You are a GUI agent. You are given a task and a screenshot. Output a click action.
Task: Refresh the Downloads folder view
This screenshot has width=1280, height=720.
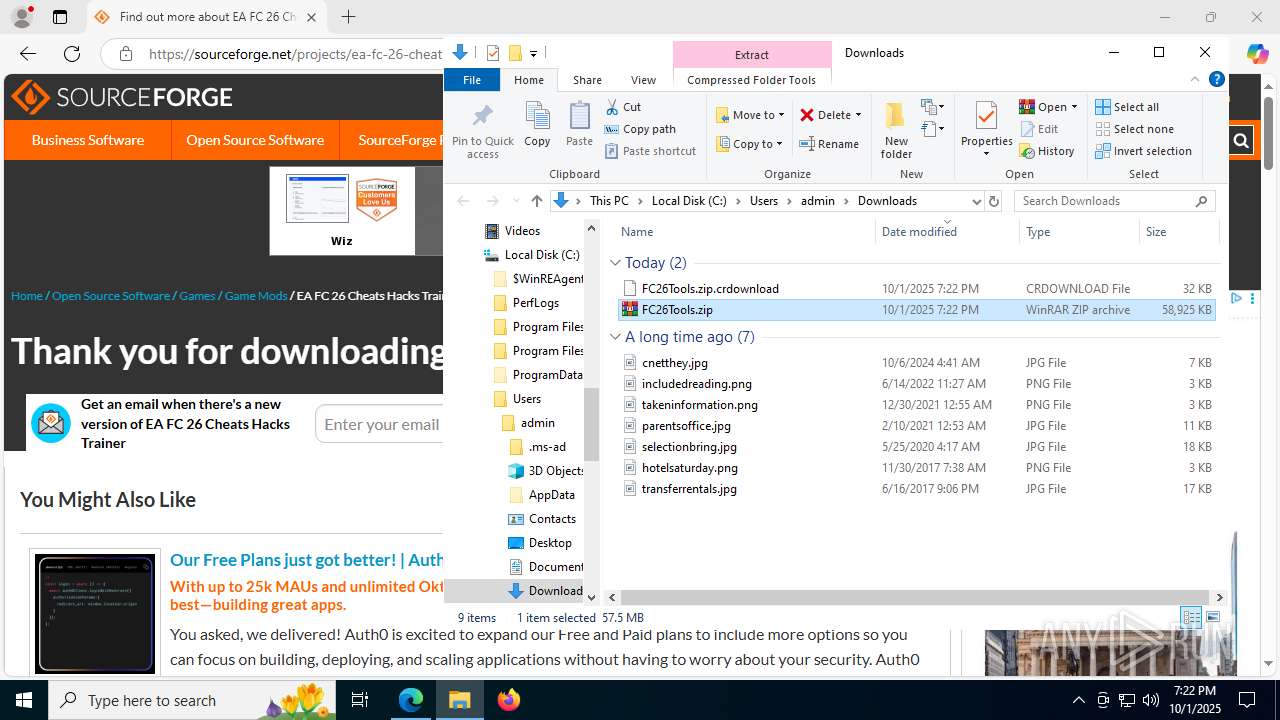click(x=994, y=201)
